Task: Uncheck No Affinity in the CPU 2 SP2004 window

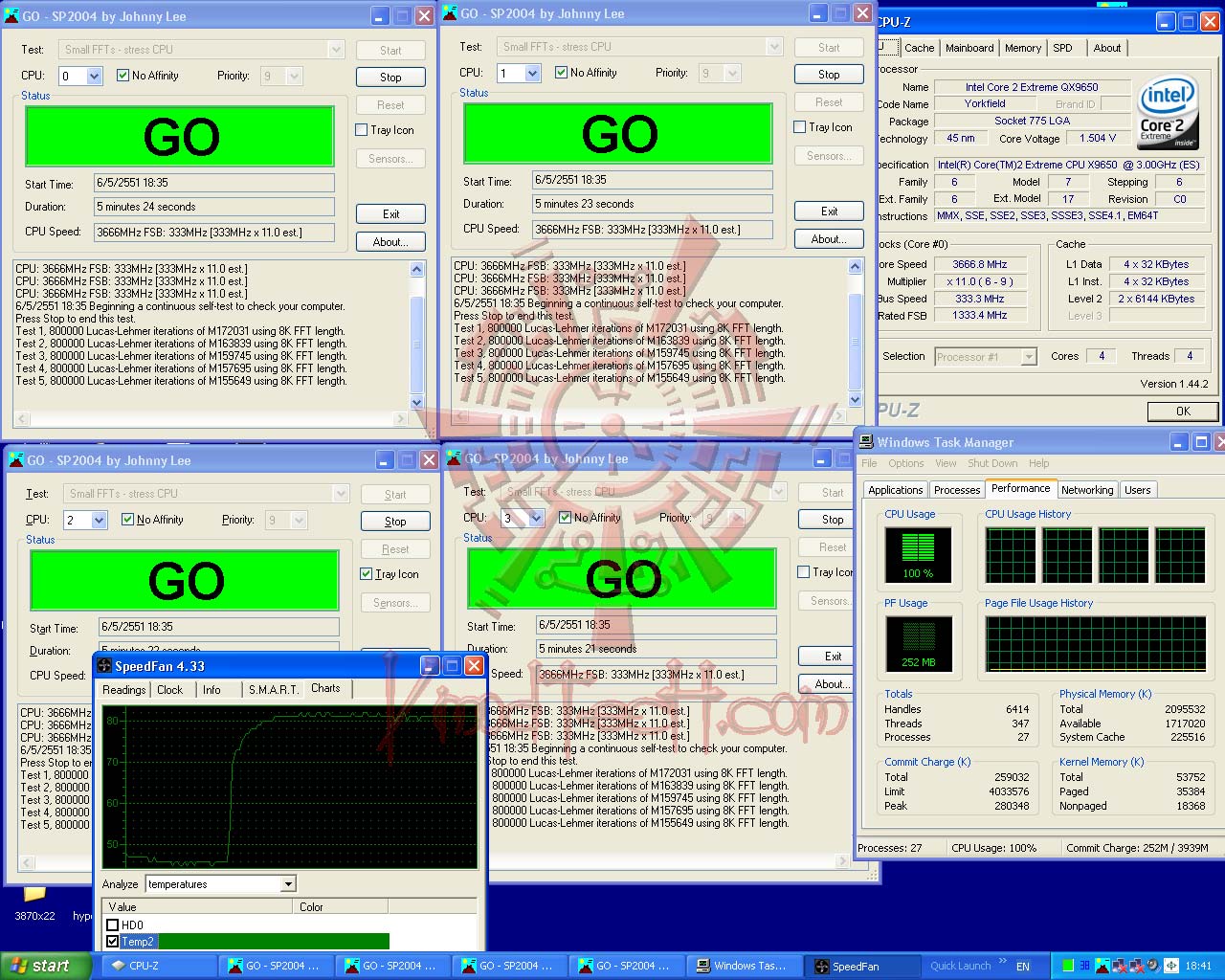Action: pyautogui.click(x=127, y=520)
